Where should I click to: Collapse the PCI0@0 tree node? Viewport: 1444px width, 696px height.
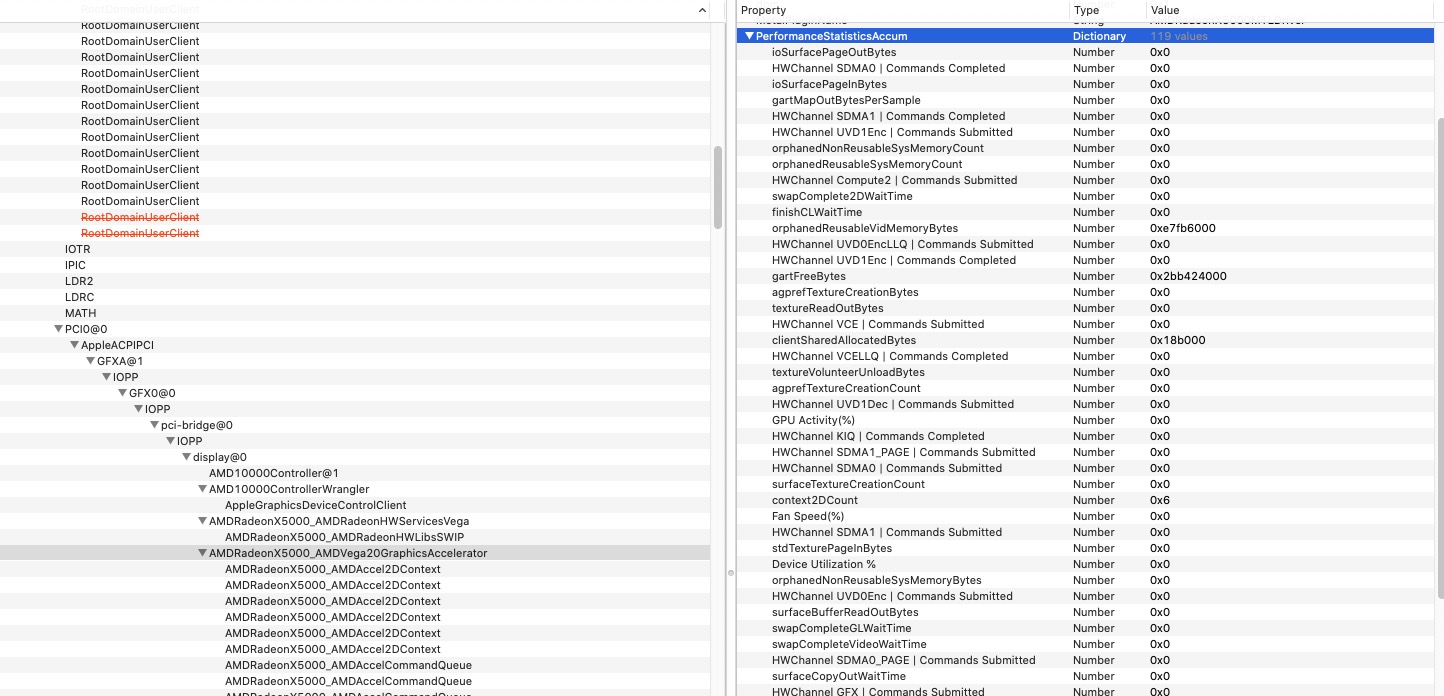(x=58, y=329)
